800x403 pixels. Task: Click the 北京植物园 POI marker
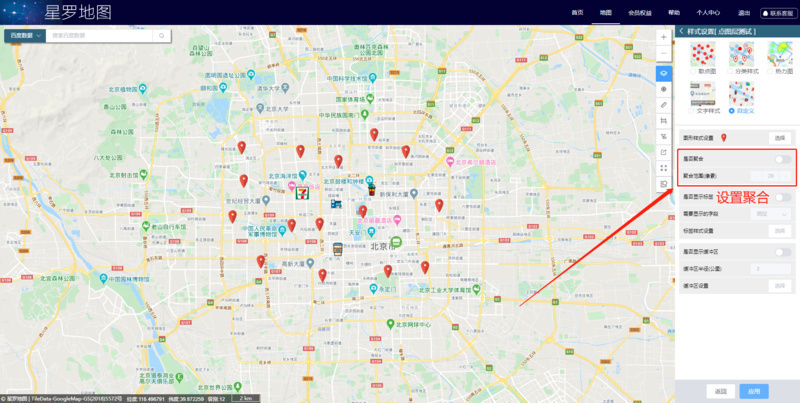[143, 89]
